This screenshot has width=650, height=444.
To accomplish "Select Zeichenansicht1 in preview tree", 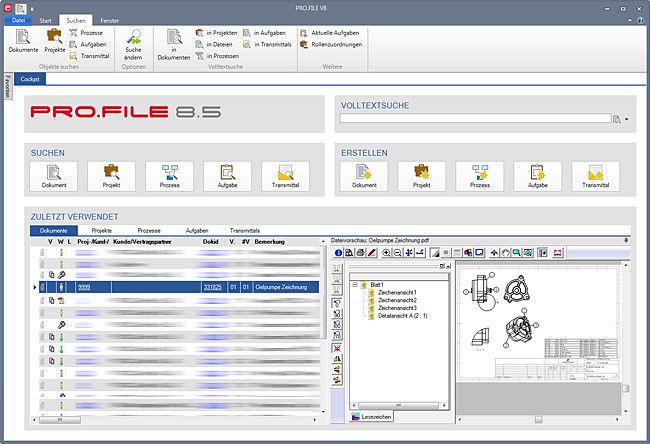I will click(x=397, y=293).
